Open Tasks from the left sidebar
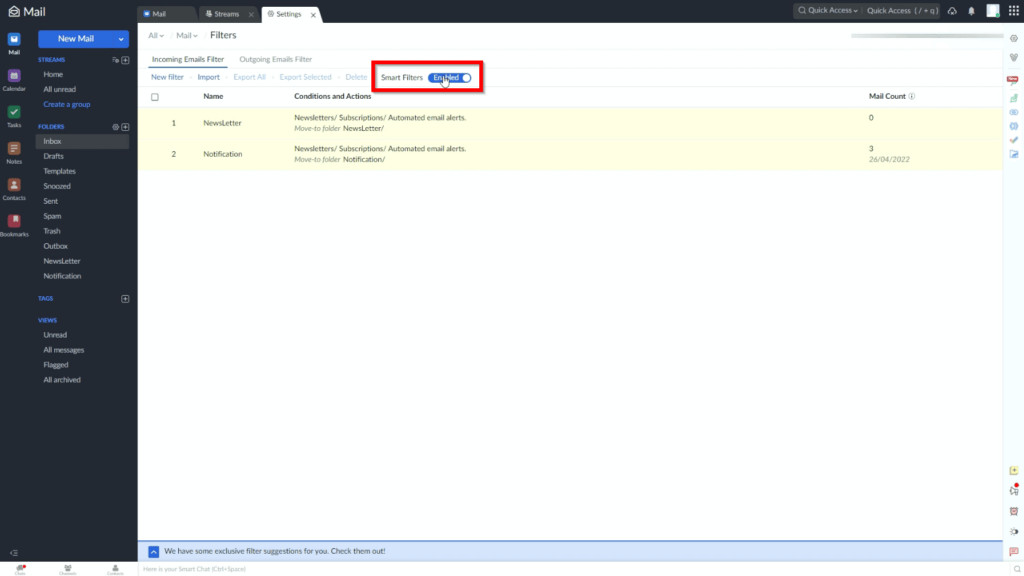The height and width of the screenshot is (576, 1024). point(13,113)
